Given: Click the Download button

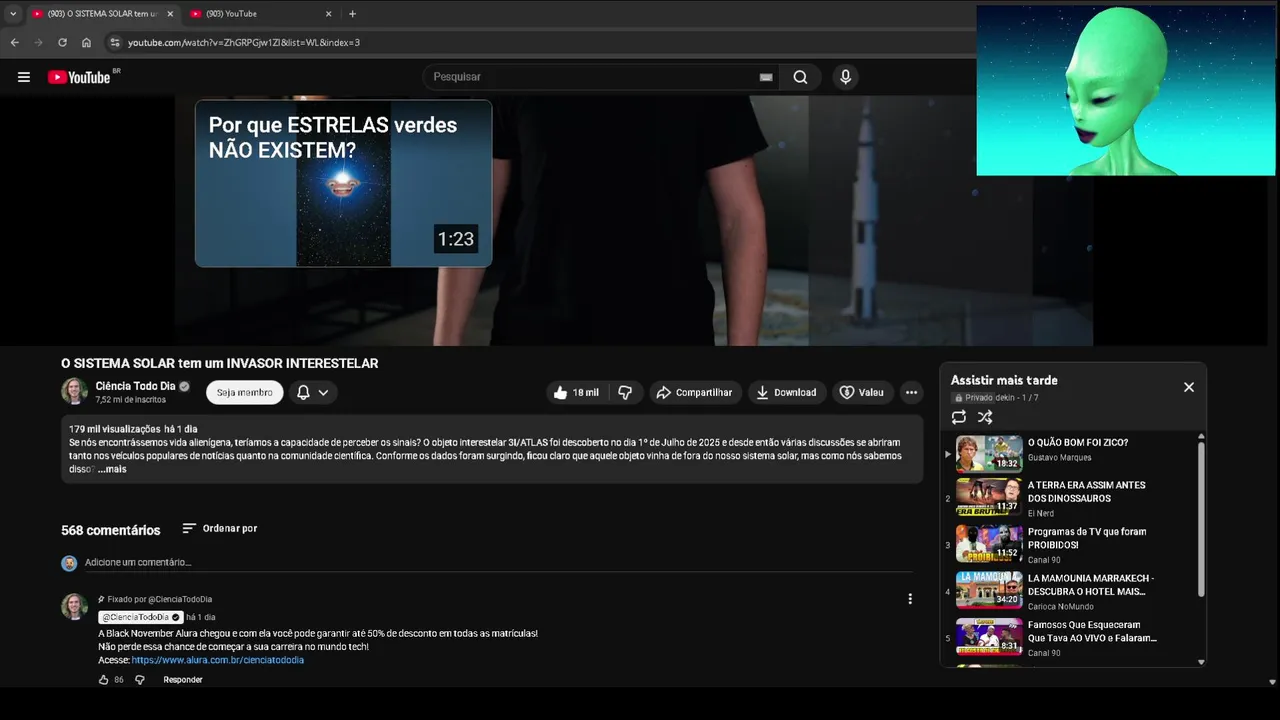Looking at the screenshot, I should [786, 393].
